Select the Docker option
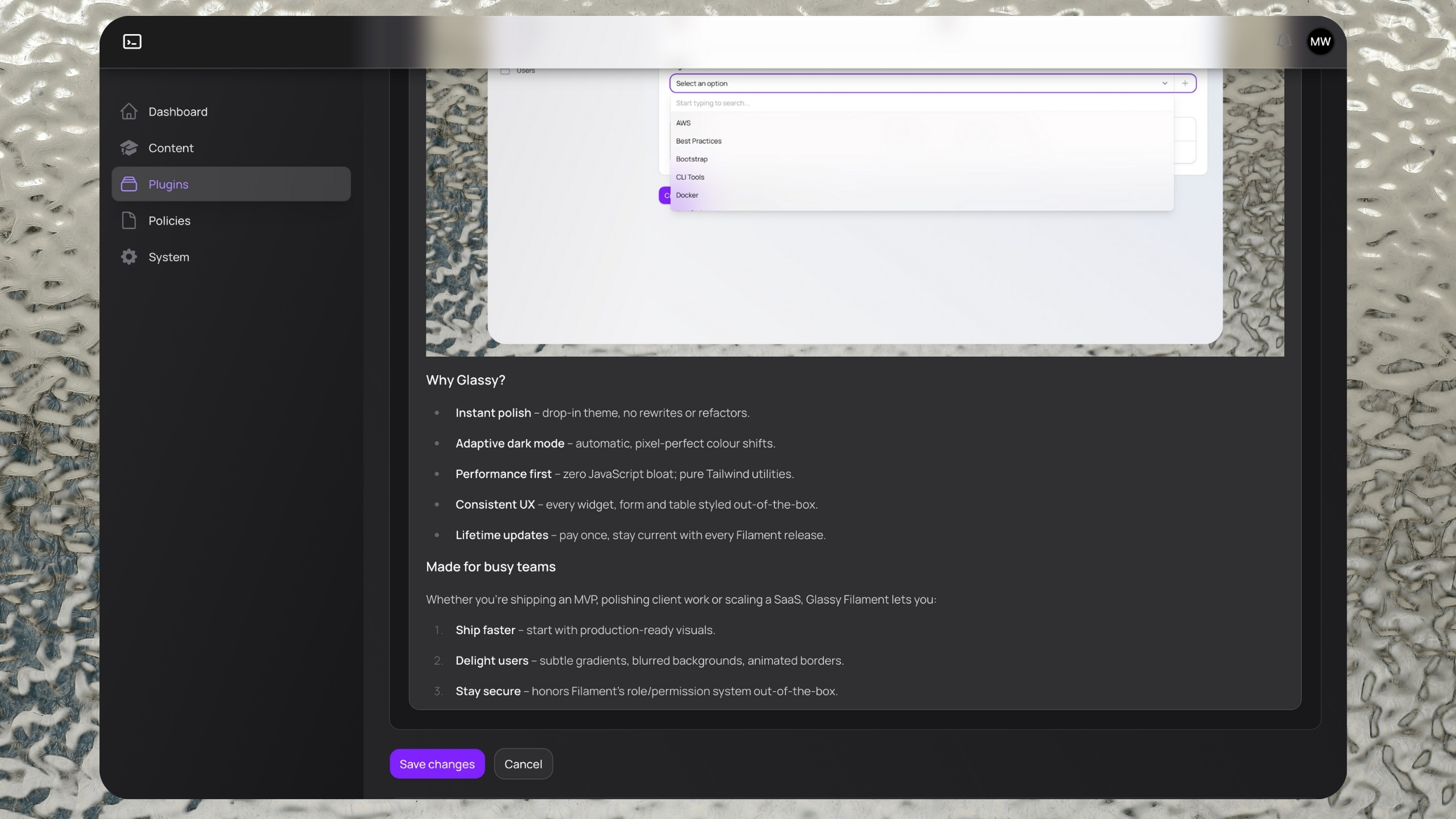Image resolution: width=1456 pixels, height=819 pixels. coord(921,195)
